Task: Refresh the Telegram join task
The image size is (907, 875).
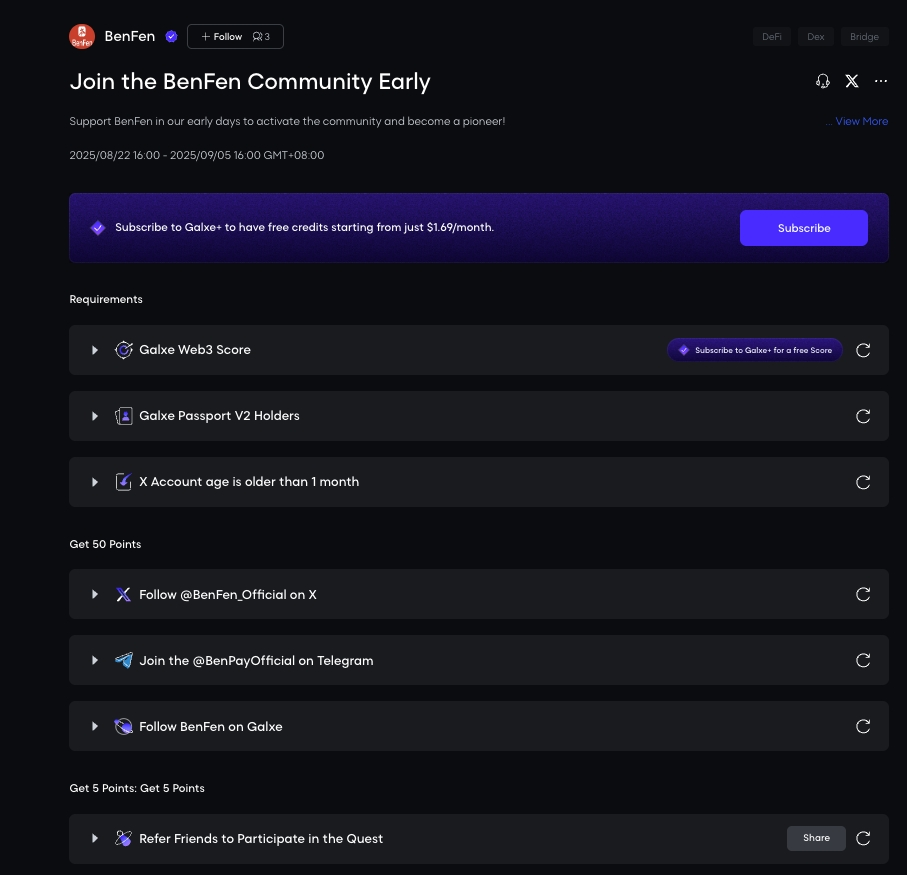Action: tap(864, 661)
